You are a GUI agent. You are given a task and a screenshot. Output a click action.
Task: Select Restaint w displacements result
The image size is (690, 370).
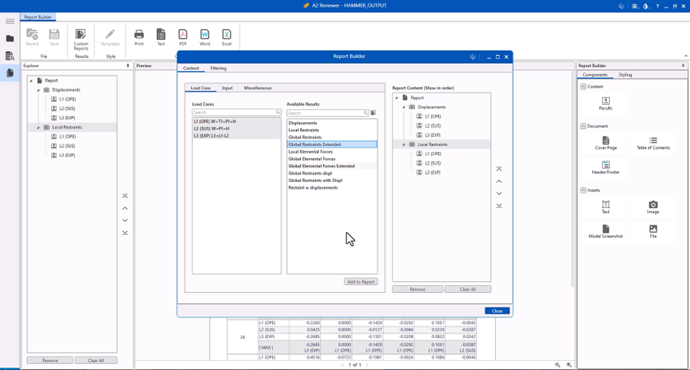(332, 188)
